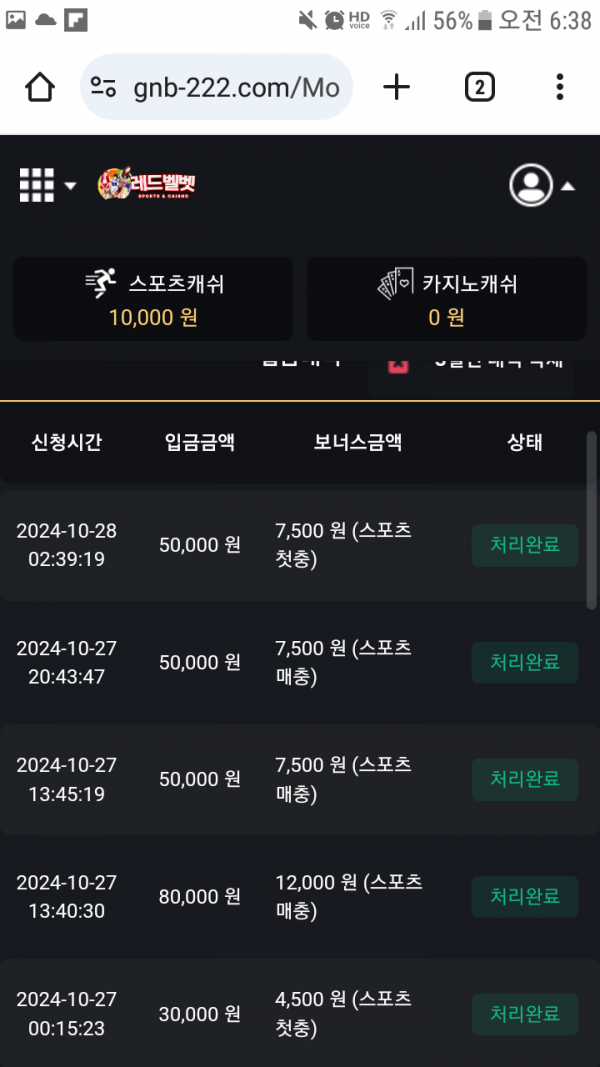Screen dimensions: 600x1067
Task: Click 처리완료 status for 02:39:19 deposit
Action: pos(525,545)
